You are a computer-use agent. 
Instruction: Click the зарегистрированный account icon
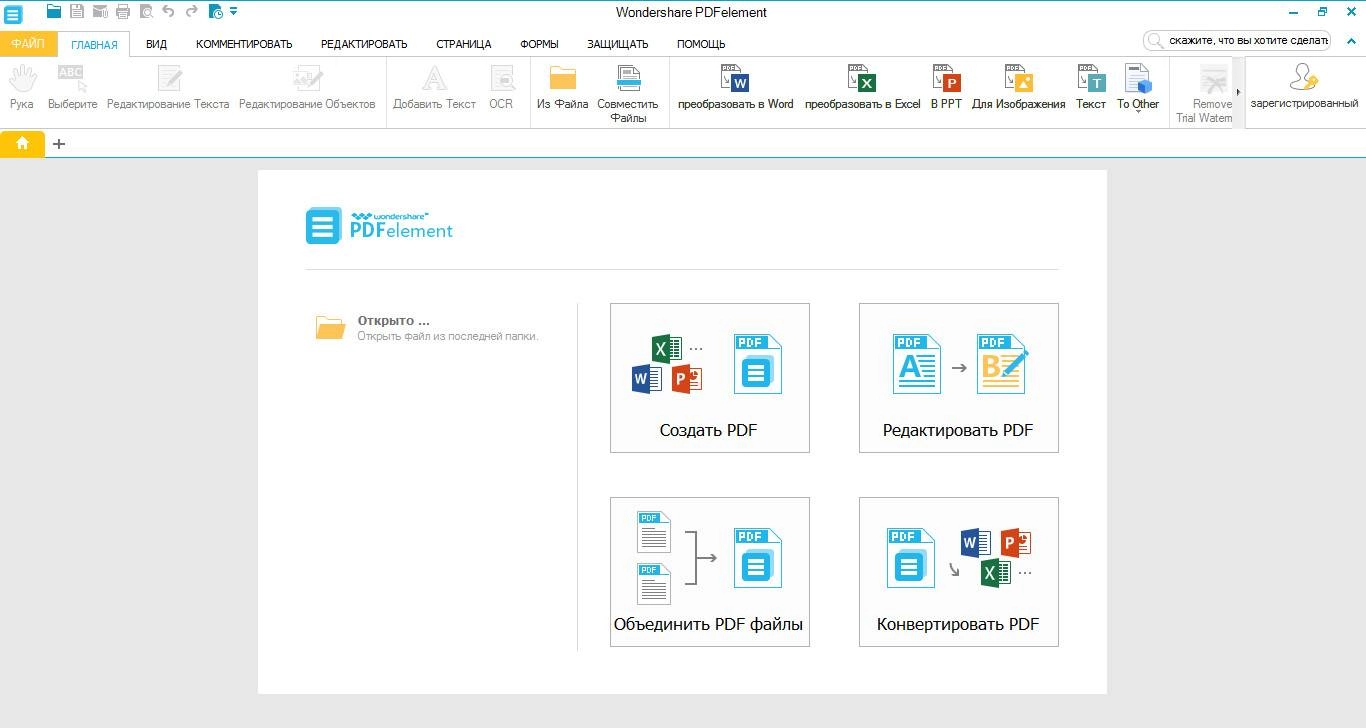pyautogui.click(x=1304, y=87)
